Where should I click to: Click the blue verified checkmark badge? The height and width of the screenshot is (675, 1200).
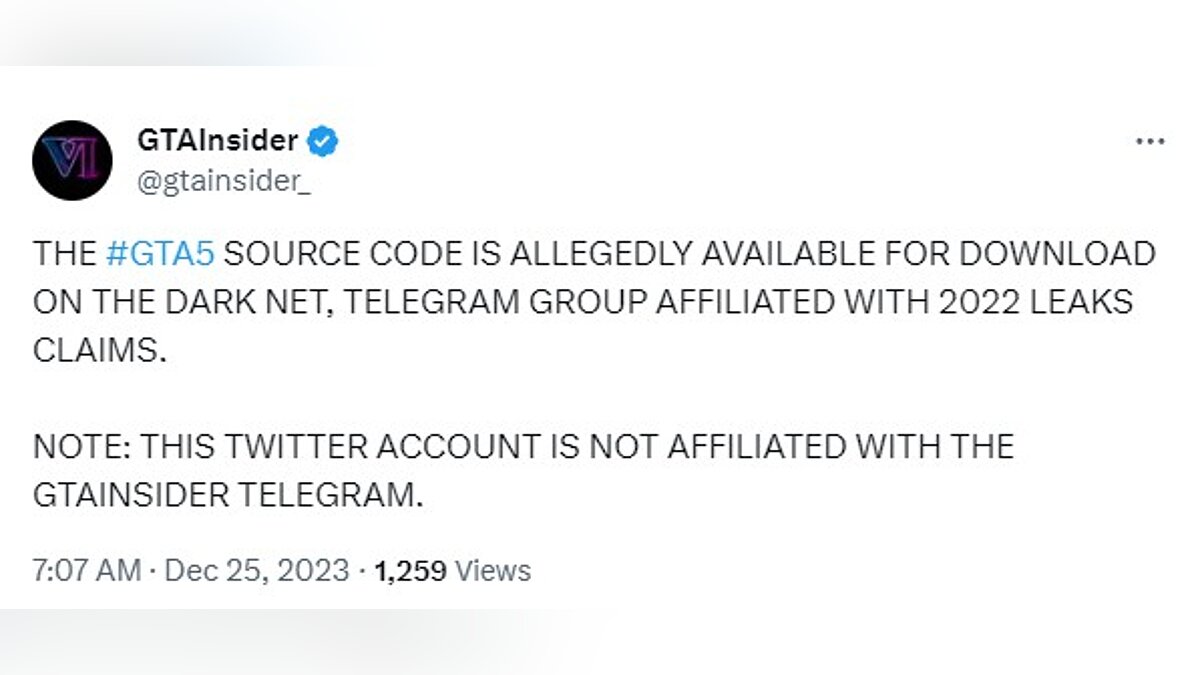322,141
